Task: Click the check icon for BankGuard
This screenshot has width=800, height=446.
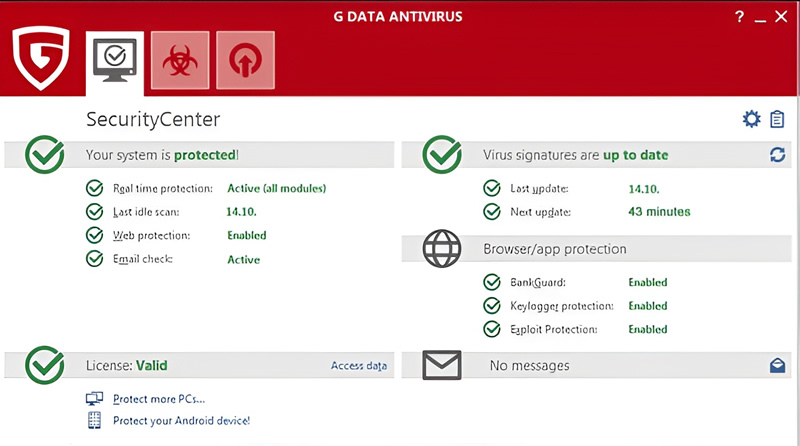Action: pyautogui.click(x=492, y=282)
